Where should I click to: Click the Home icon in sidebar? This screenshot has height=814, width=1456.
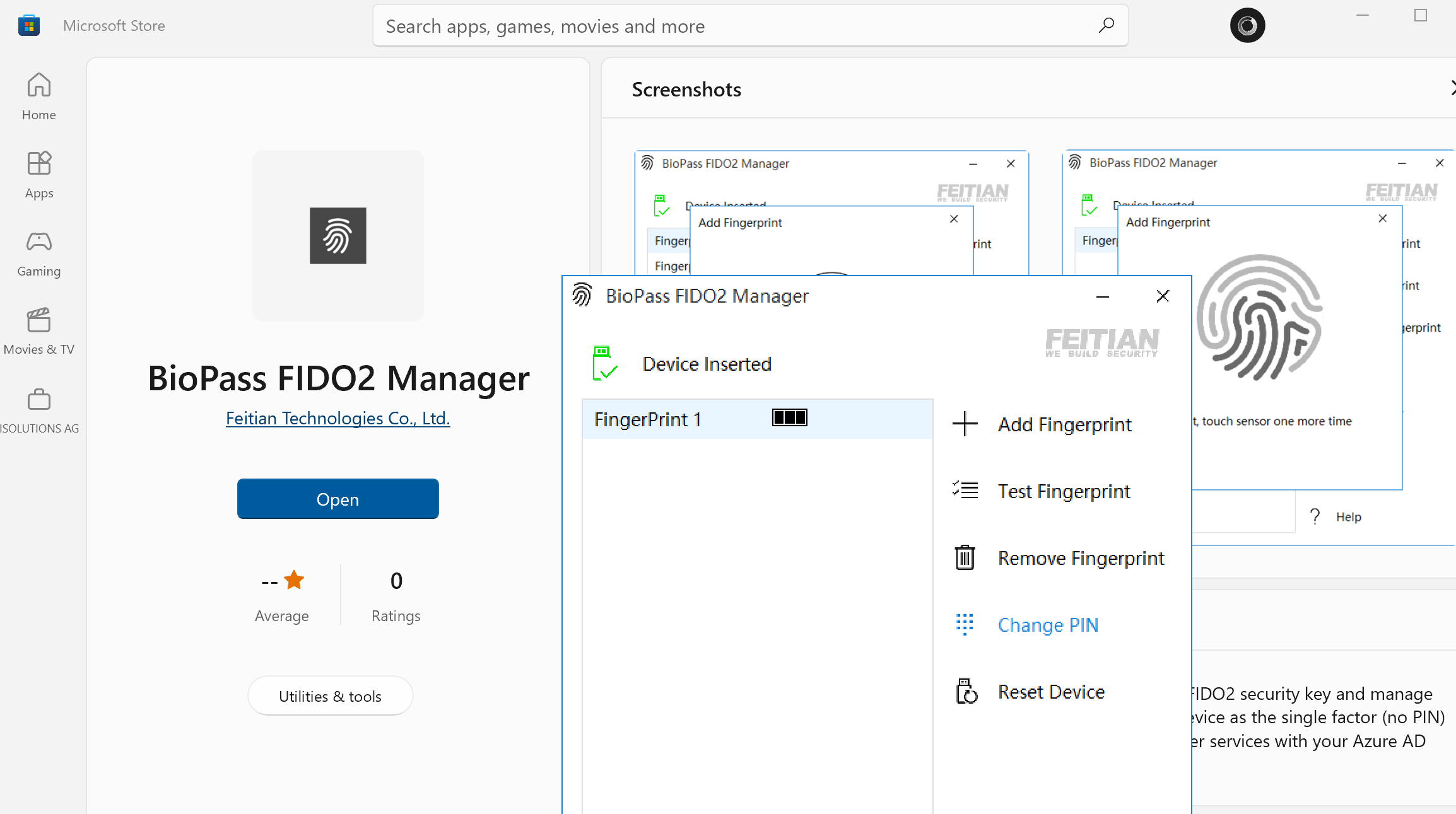pyautogui.click(x=38, y=85)
